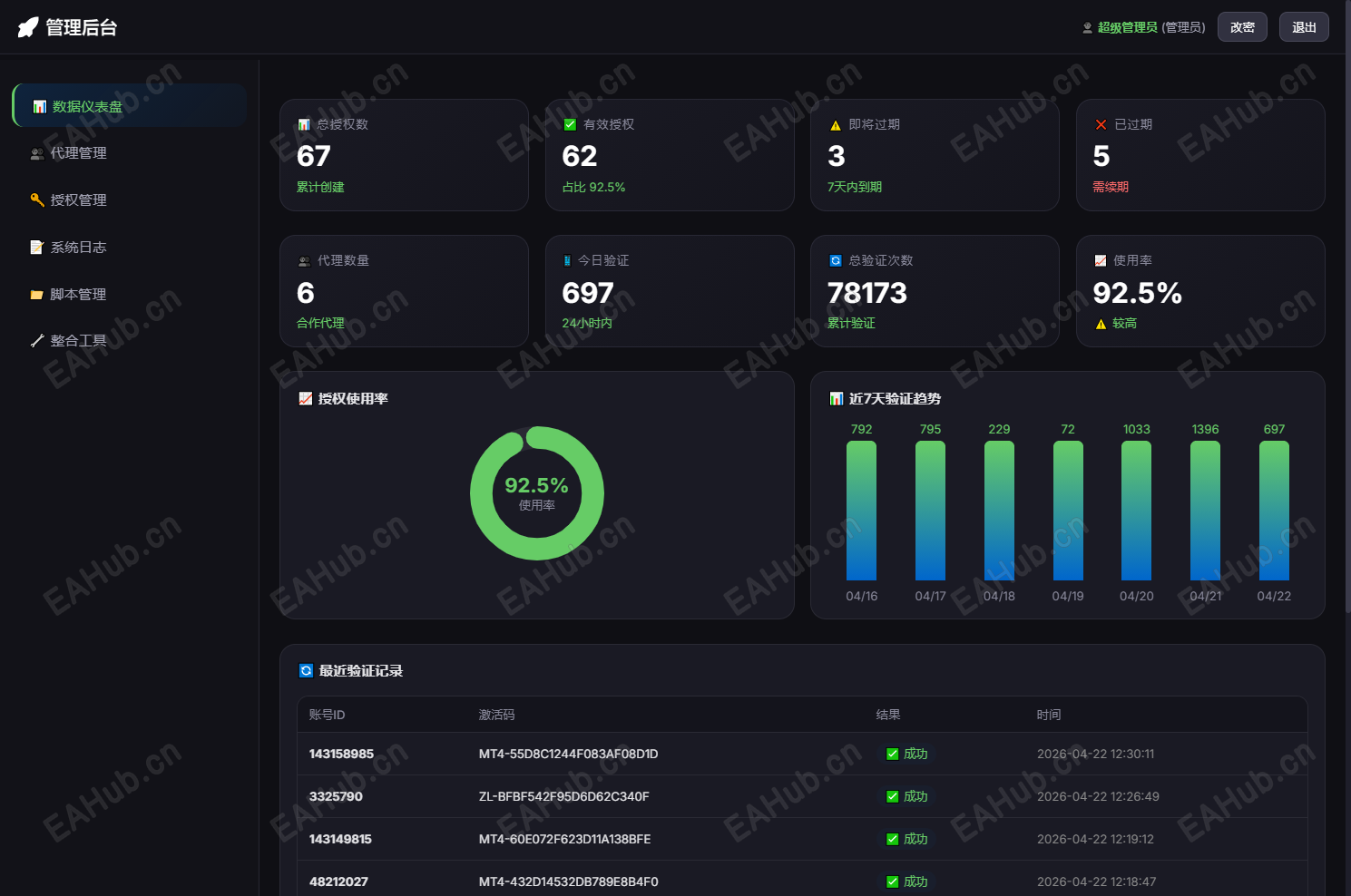Select the 04/21 bar showing 1396
The image size is (1351, 896).
[x=1205, y=511]
